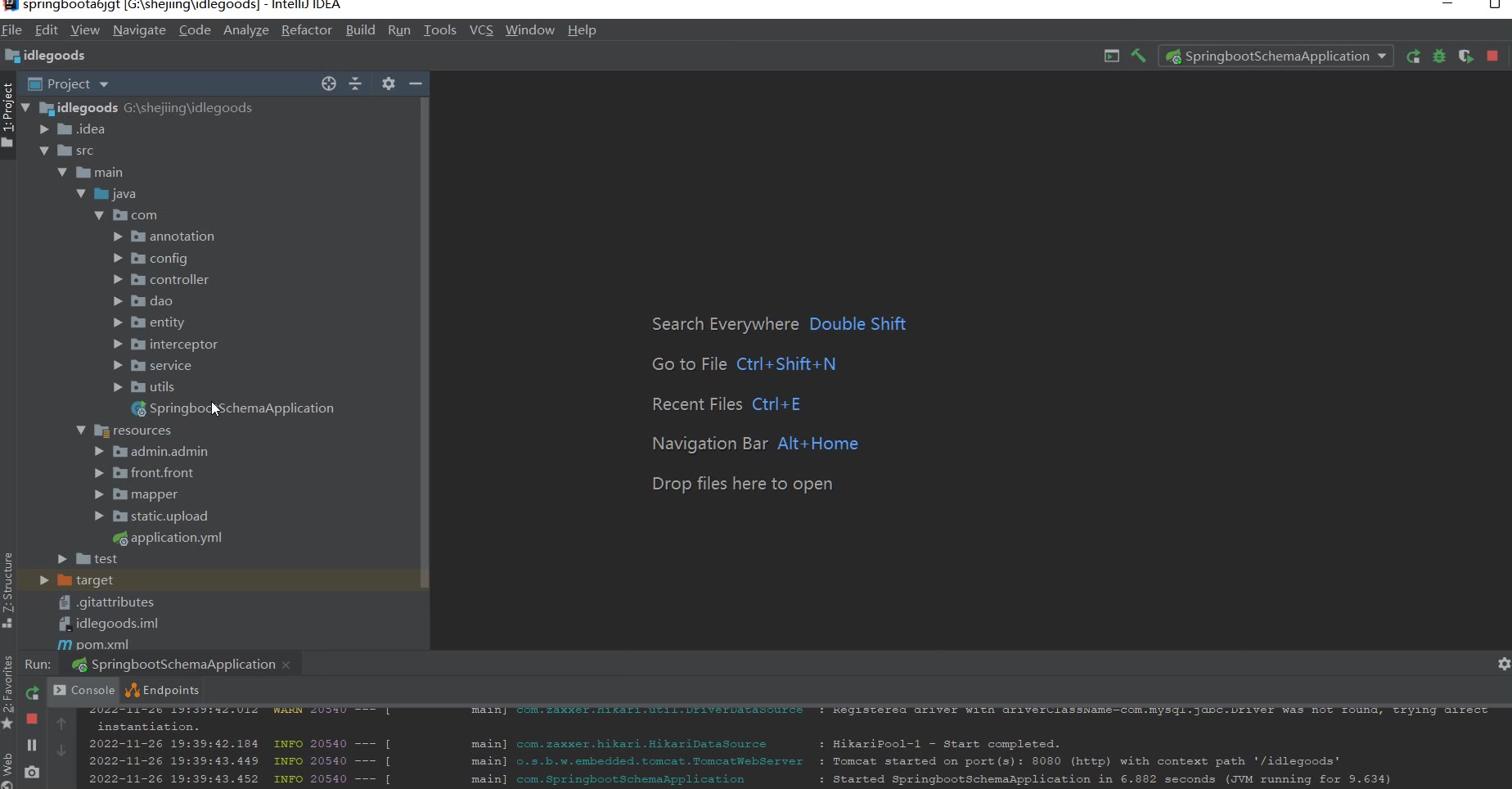Viewport: 1512px width, 789px height.
Task: Open the Refactor menu
Action: pyautogui.click(x=306, y=30)
